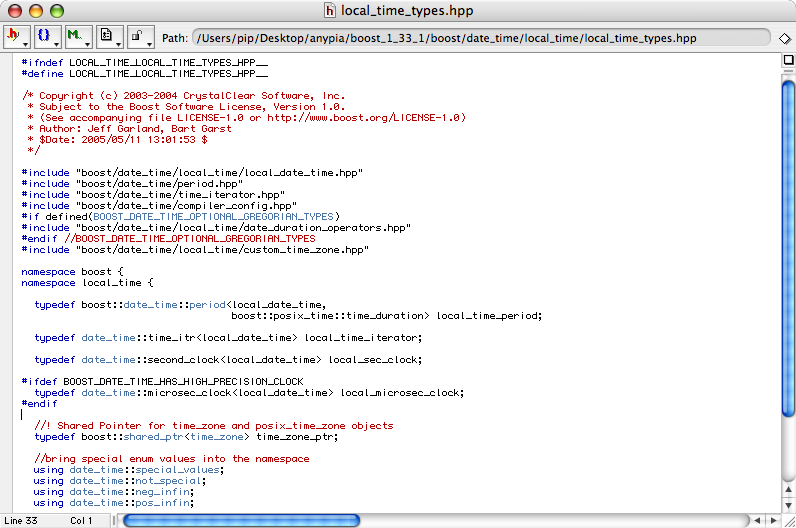Image resolution: width=796 pixels, height=528 pixels.
Task: Click the include time_iterator.hpp line
Action: 153,195
